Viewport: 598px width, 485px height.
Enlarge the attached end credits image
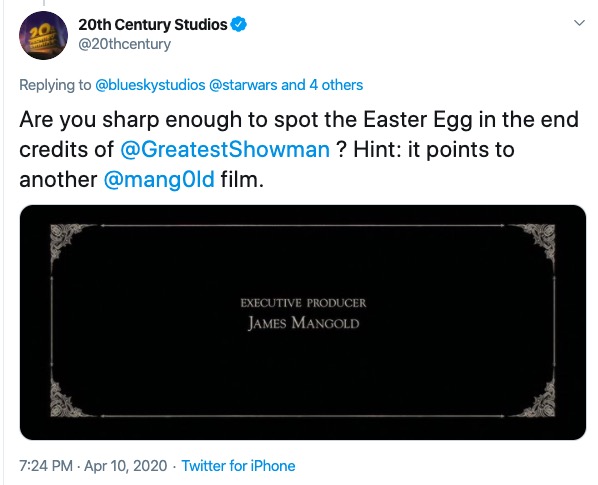(303, 322)
